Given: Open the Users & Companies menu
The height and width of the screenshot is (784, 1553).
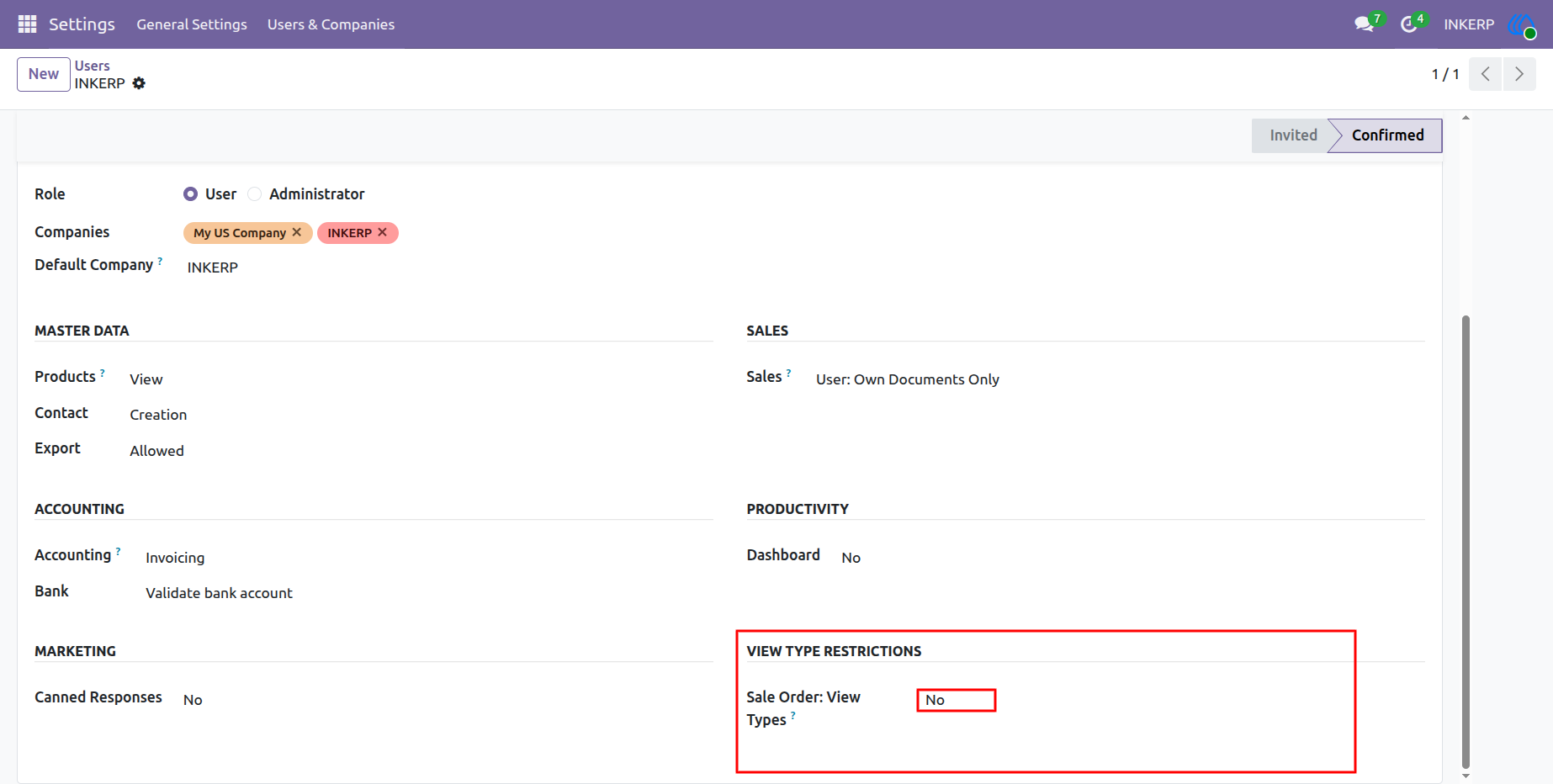Looking at the screenshot, I should coord(331,24).
